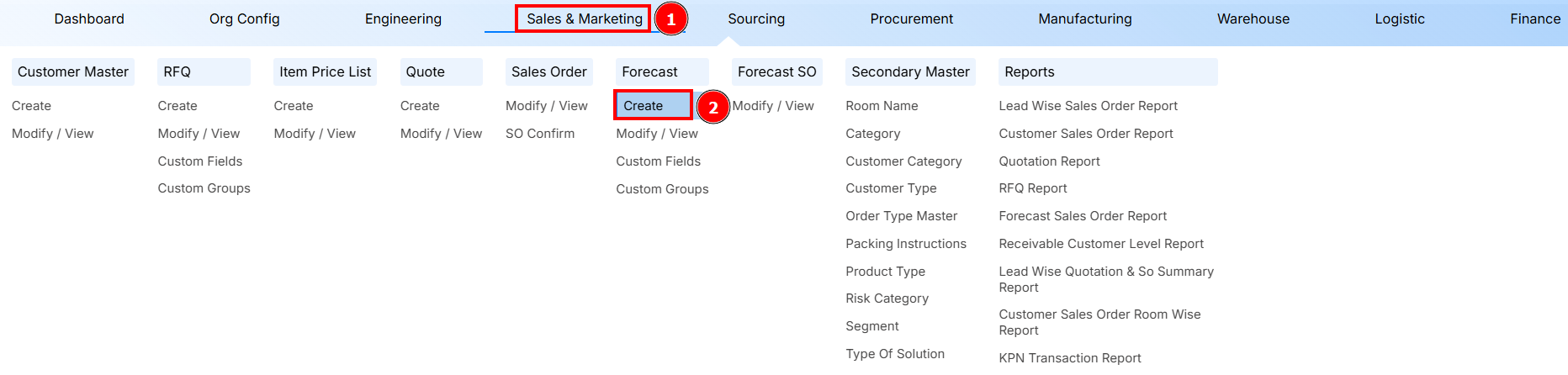Open Custom Fields under RFQ

(200, 161)
